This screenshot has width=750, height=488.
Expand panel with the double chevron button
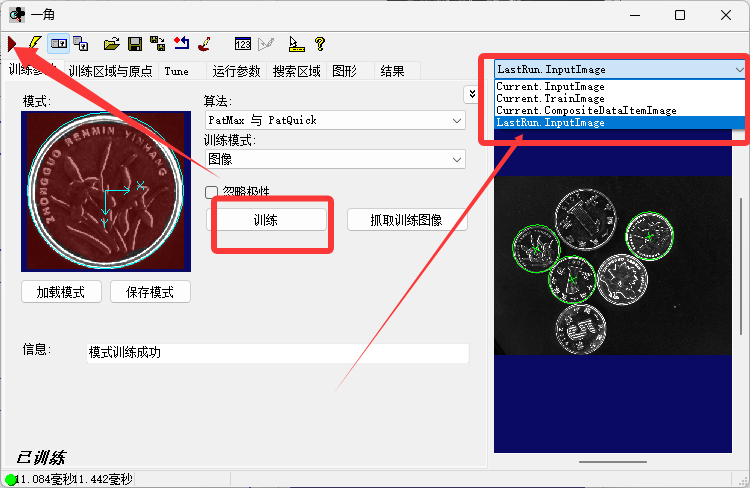coord(472,94)
